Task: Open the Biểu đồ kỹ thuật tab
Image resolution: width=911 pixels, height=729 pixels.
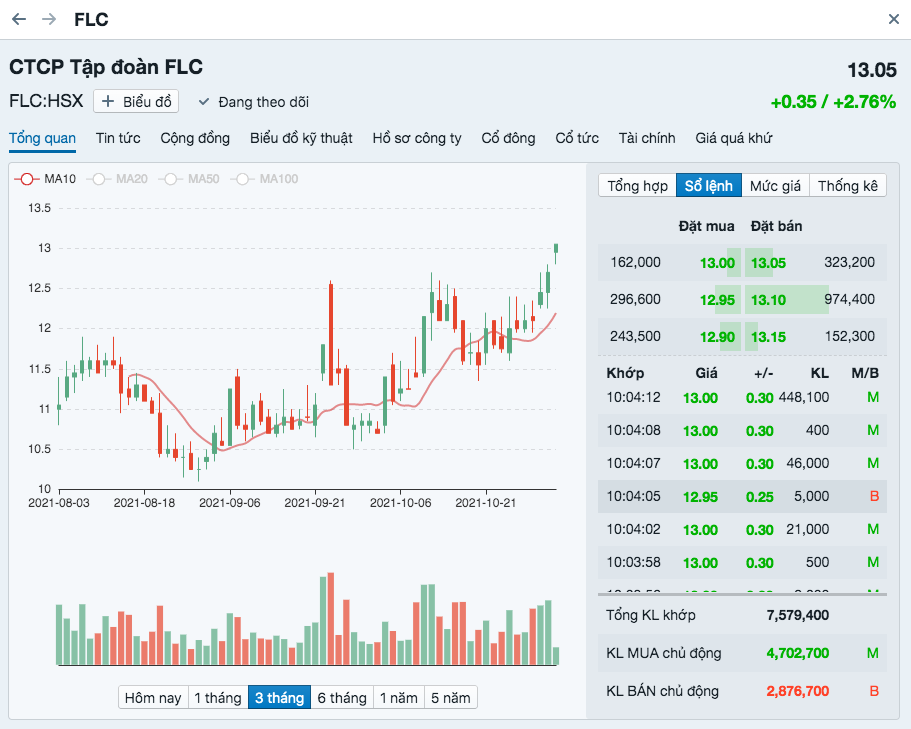Action: tap(301, 138)
